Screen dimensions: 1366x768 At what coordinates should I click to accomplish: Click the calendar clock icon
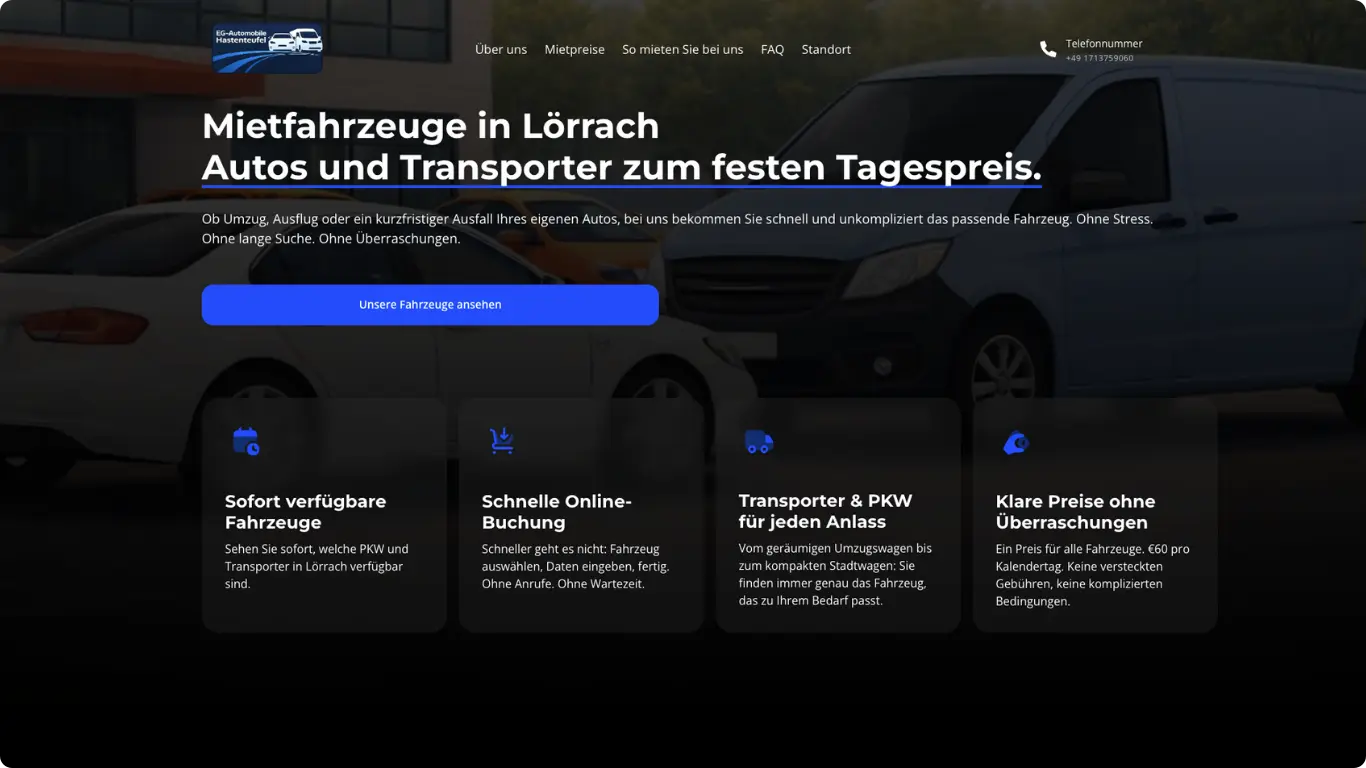point(246,441)
